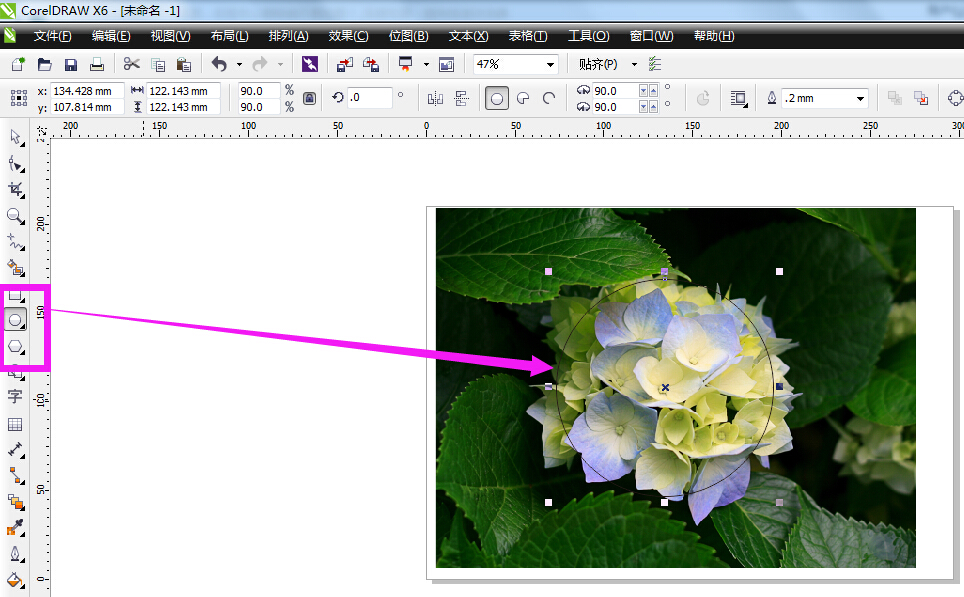Image resolution: width=964 pixels, height=597 pixels.
Task: Click the Convert to Curves icon
Action: (x=955, y=98)
